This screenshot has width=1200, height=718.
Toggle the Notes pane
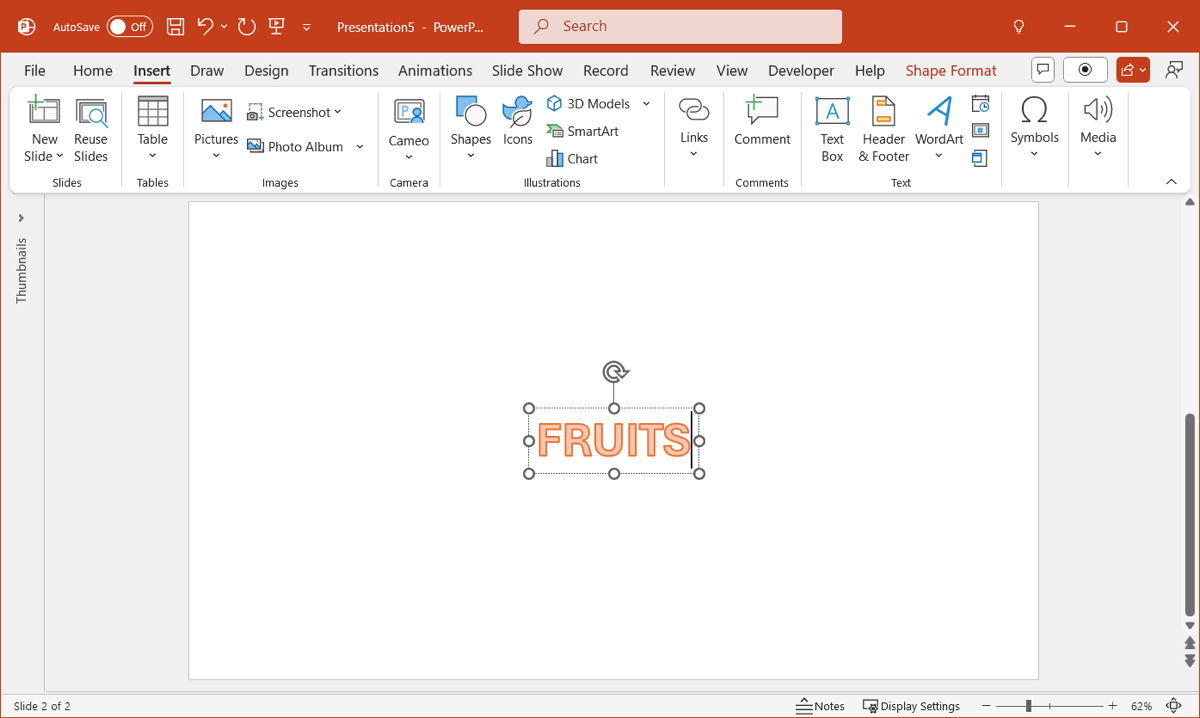[x=820, y=706]
